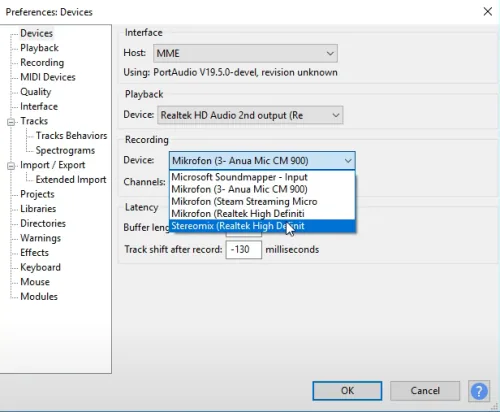Choose Microsoft Soundmapper - Input option
The image size is (500, 412).
(x=262, y=177)
